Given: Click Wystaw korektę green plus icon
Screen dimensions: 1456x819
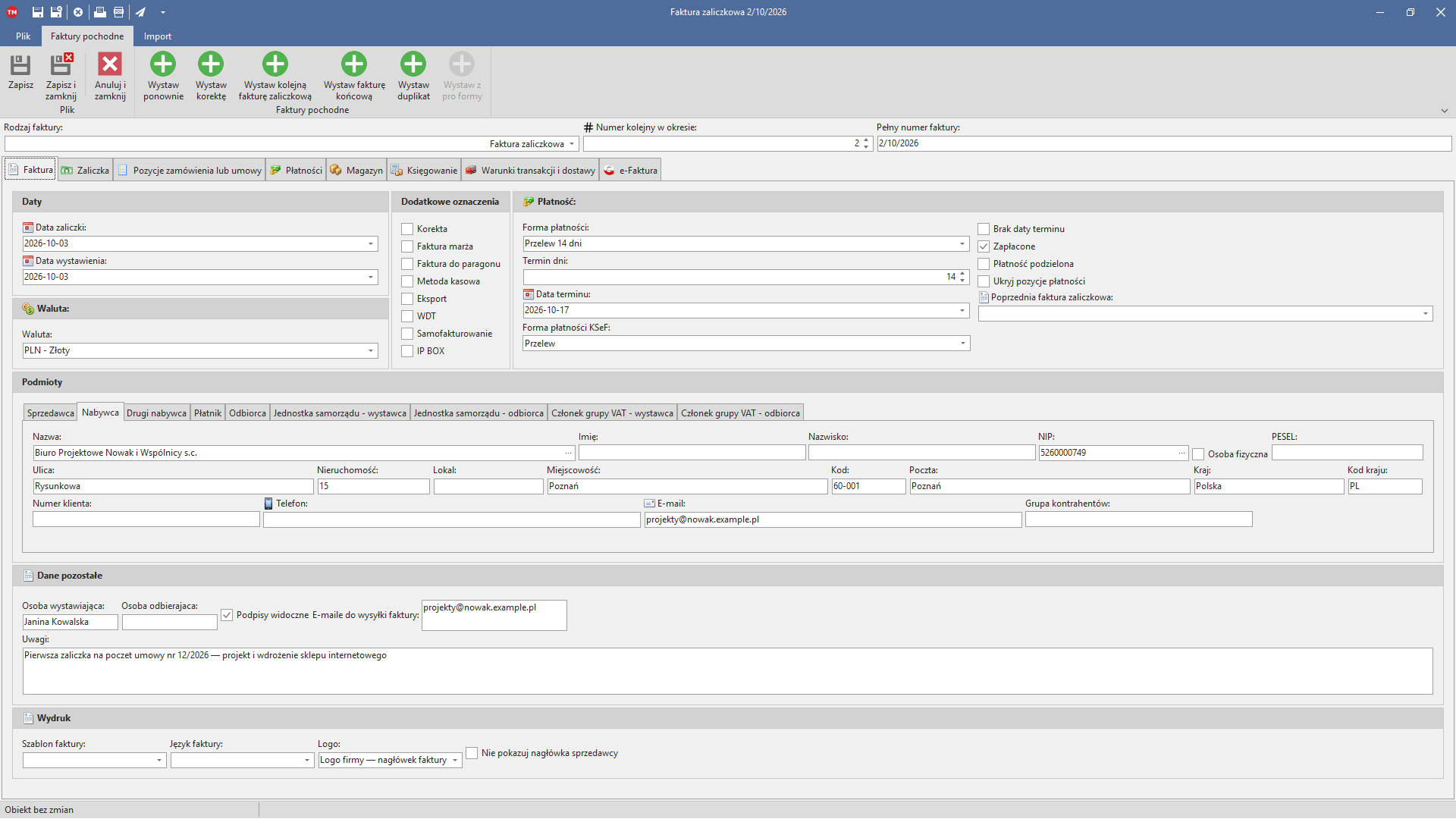Looking at the screenshot, I should 211,64.
